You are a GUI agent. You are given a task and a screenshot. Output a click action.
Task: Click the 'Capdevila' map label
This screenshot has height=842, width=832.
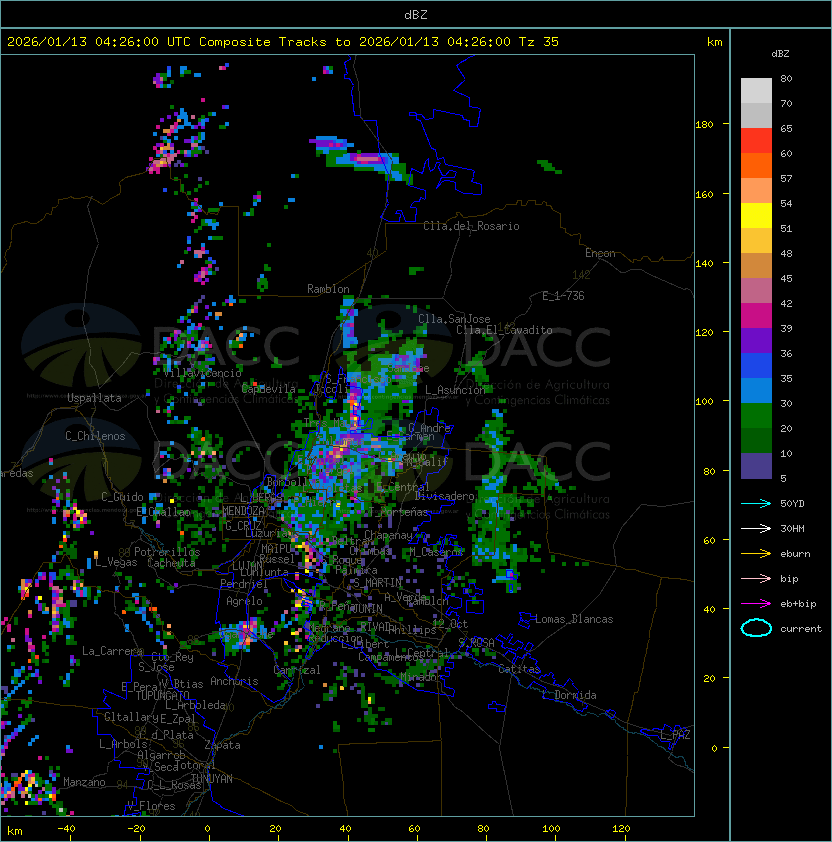coord(269,389)
